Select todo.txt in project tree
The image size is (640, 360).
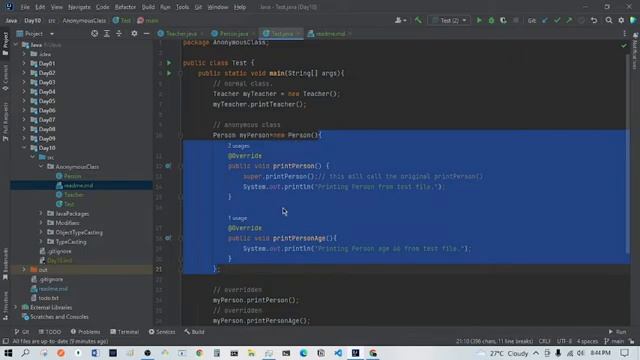(x=48, y=298)
